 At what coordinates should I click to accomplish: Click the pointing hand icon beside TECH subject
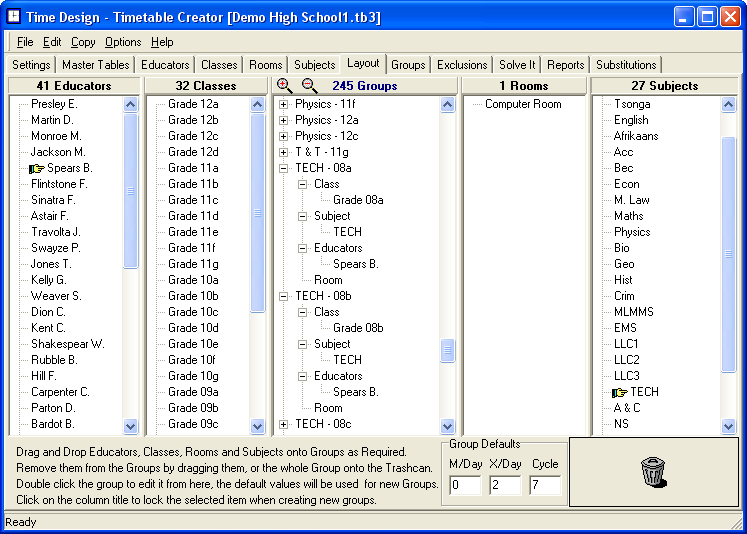(620, 392)
